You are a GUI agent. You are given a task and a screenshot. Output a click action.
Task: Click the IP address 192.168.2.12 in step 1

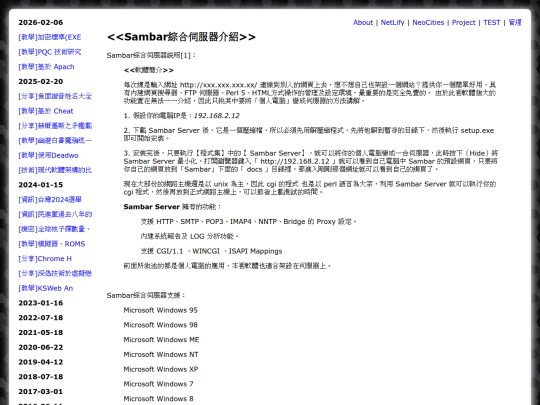[x=217, y=116]
